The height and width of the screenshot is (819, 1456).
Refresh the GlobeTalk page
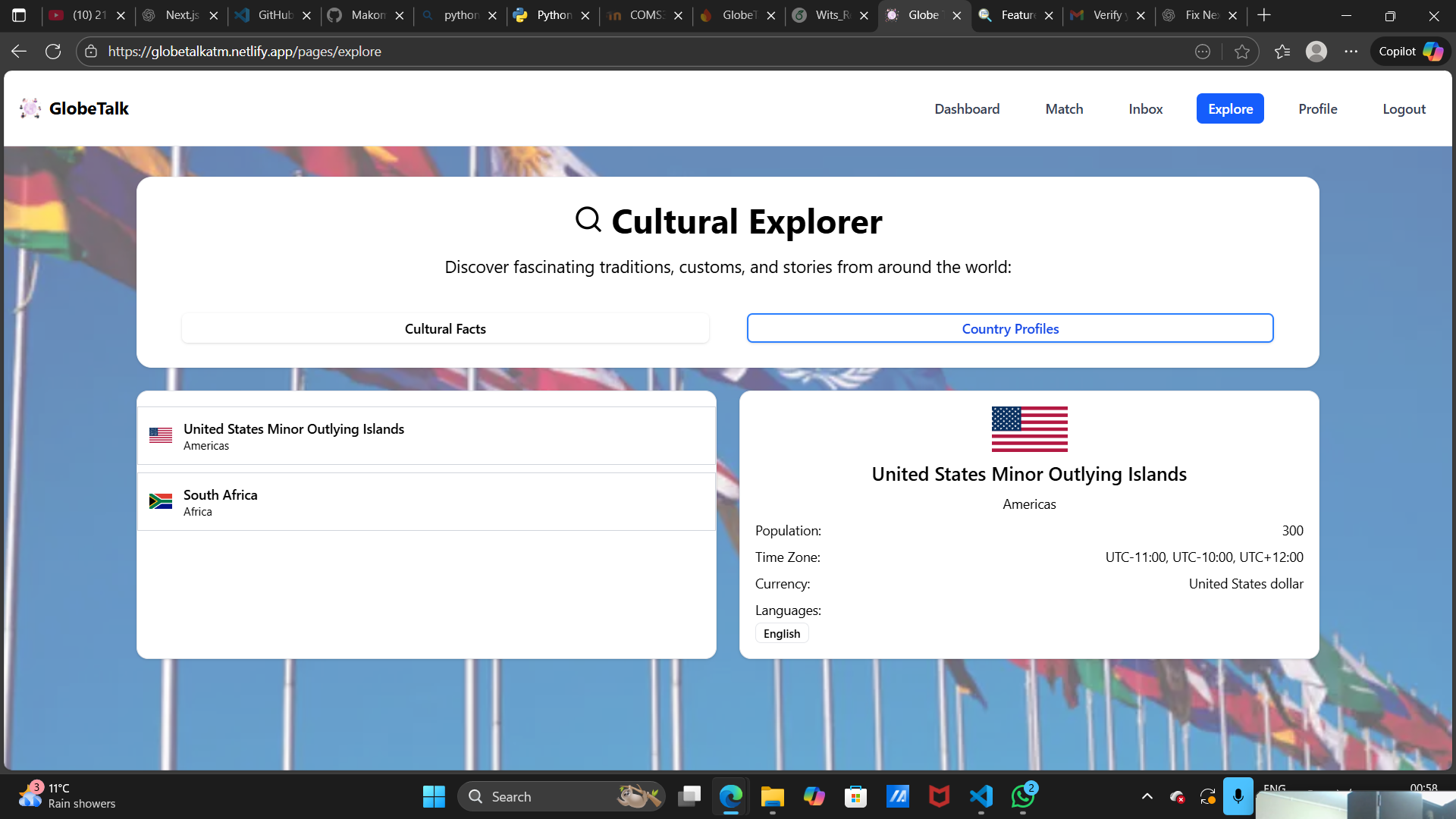[53, 51]
